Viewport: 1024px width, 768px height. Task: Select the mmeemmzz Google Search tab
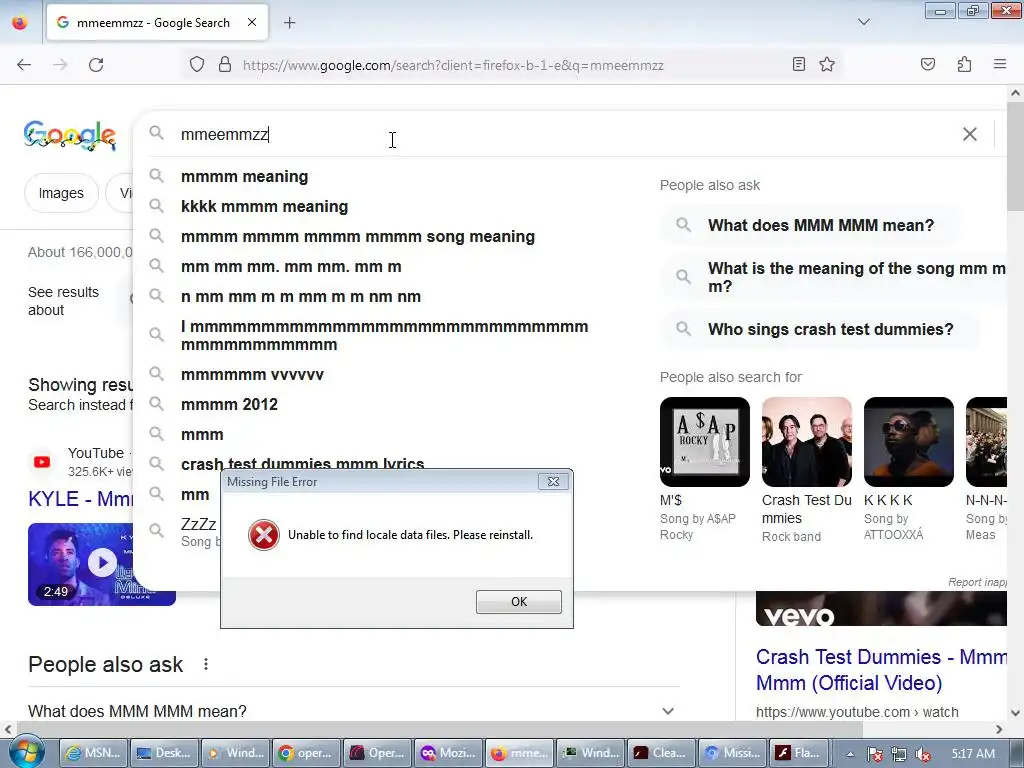[x=157, y=23]
